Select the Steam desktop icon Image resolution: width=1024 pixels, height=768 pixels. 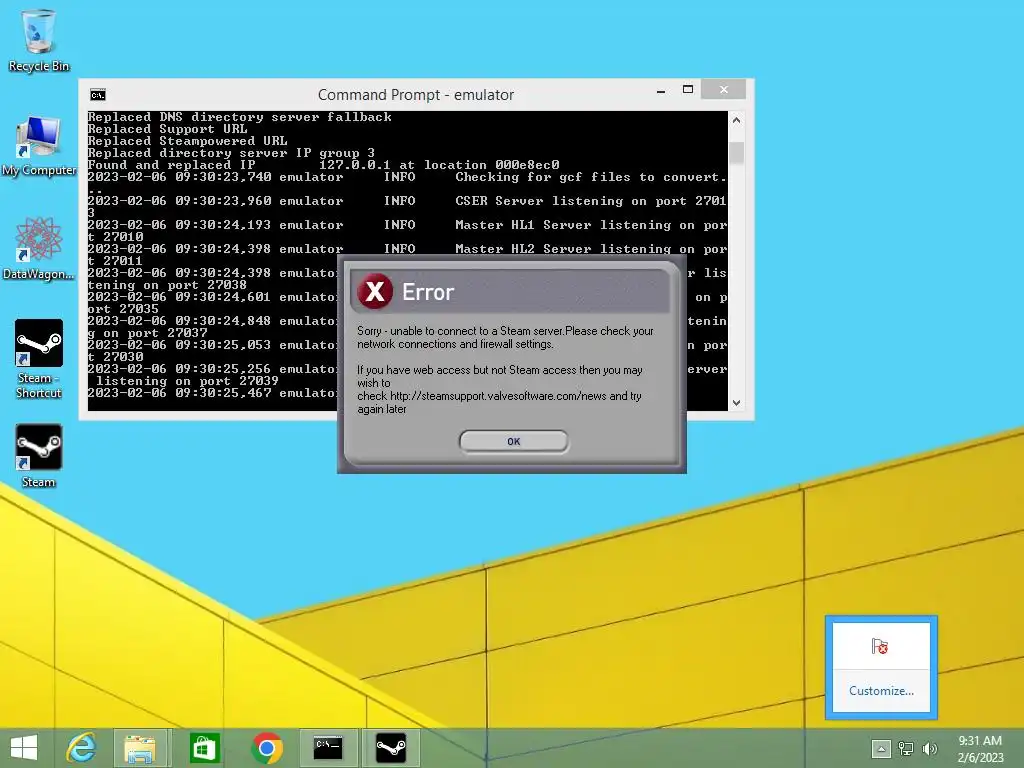tap(39, 456)
